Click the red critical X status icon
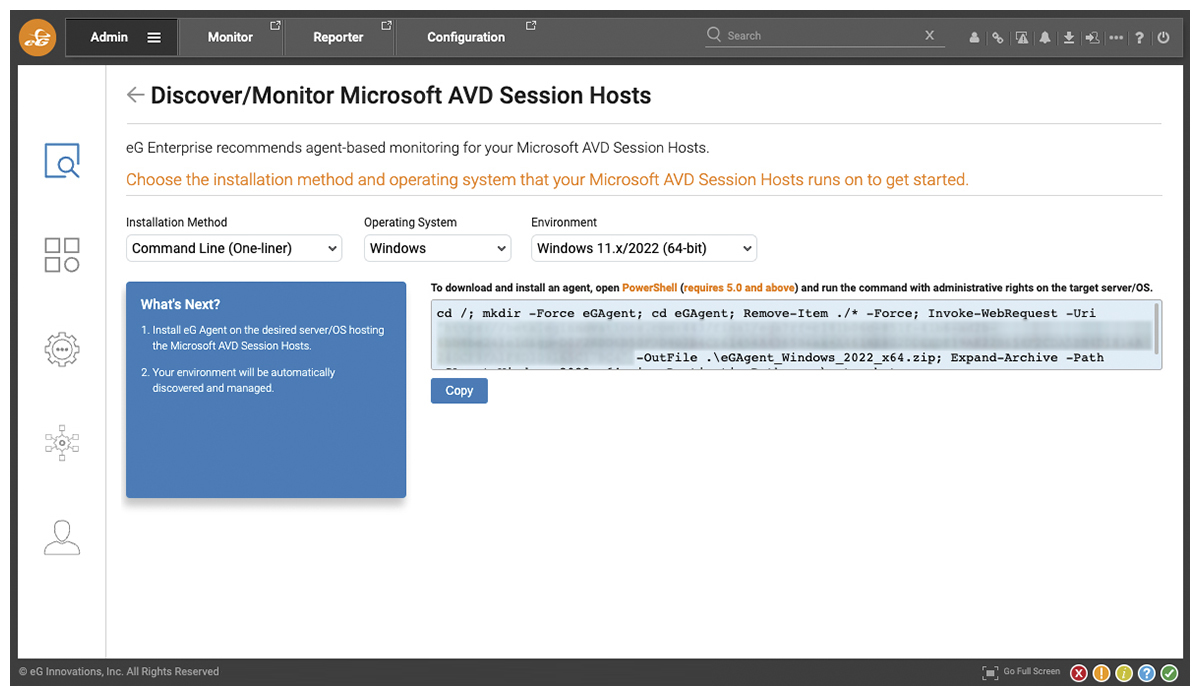This screenshot has width=1200, height=696. point(1079,673)
